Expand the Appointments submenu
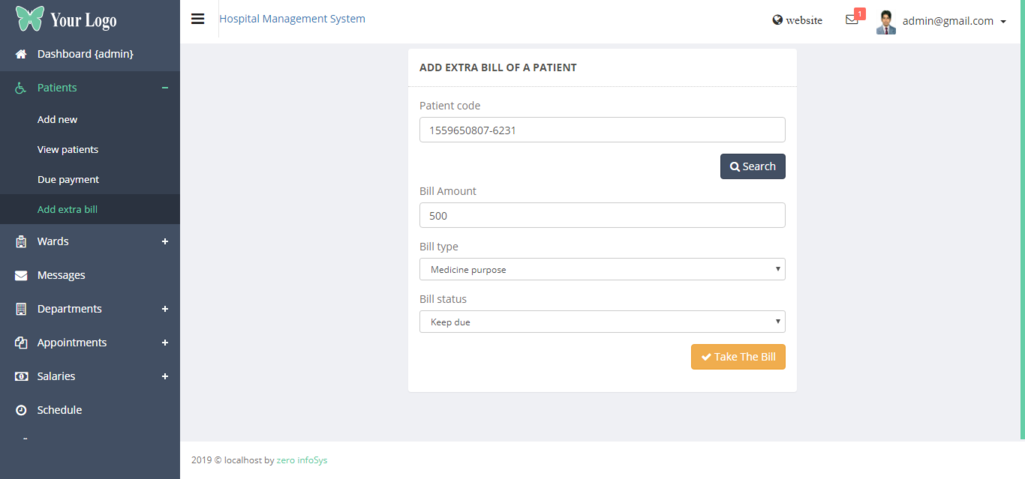 coord(165,343)
